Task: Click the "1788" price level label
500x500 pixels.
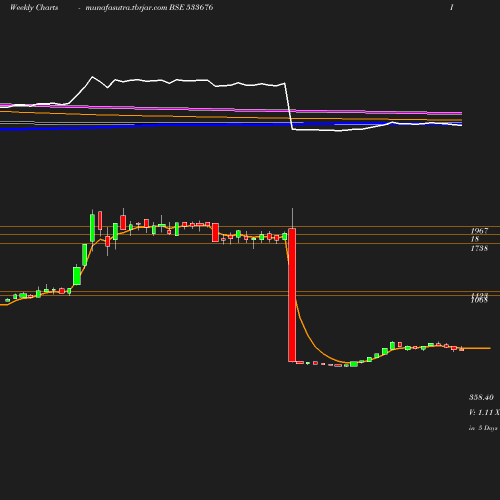Action: tap(479, 248)
